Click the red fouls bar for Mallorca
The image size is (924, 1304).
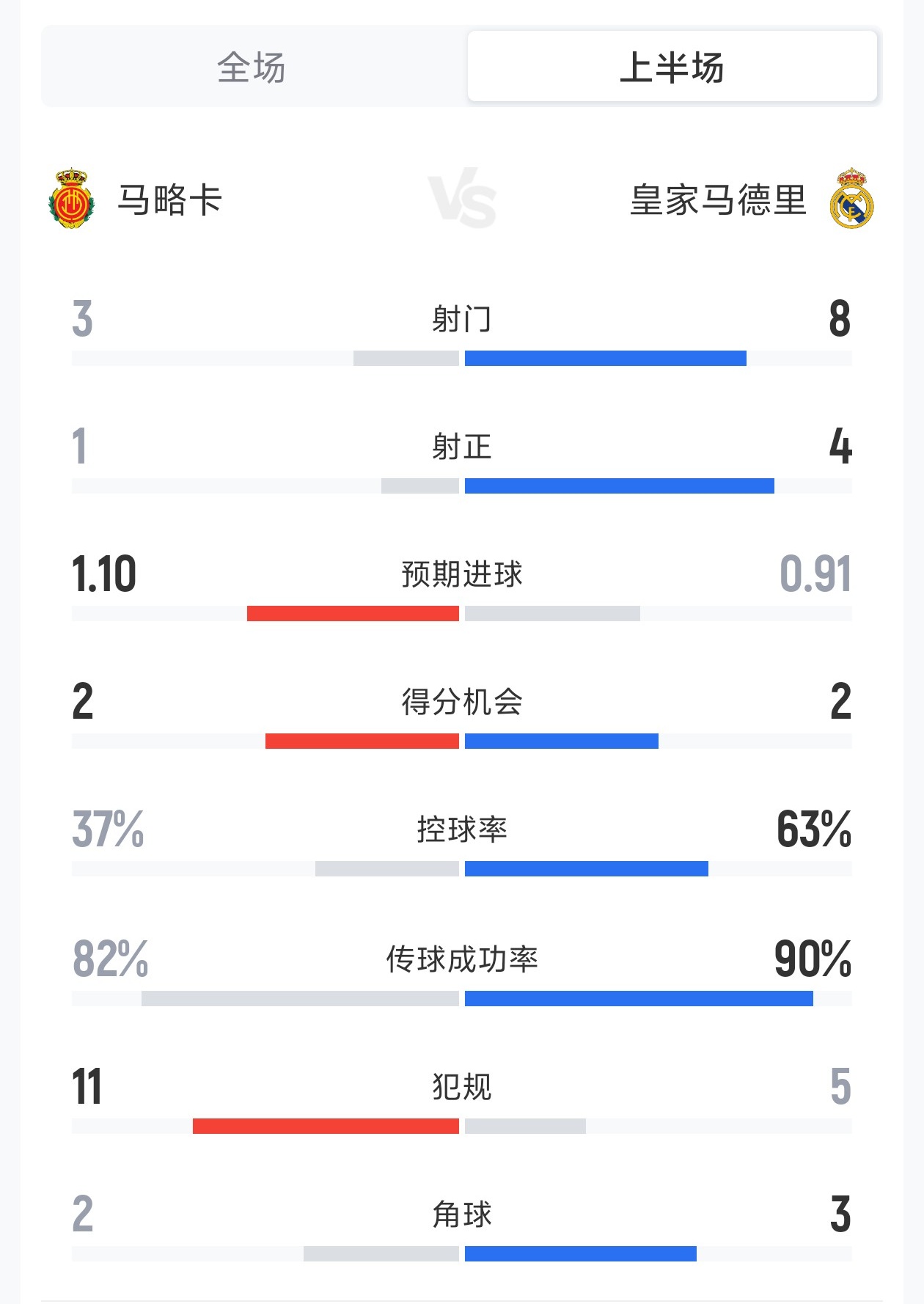(326, 1126)
